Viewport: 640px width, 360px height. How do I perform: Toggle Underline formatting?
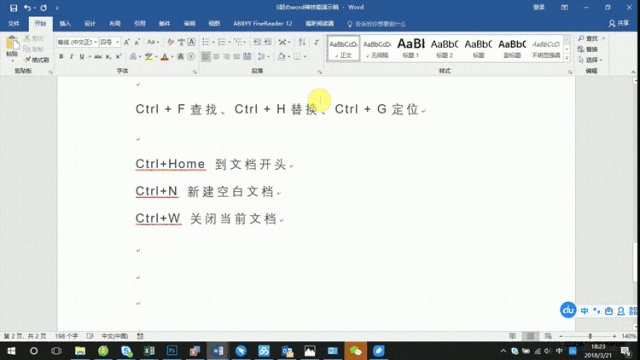point(82,57)
